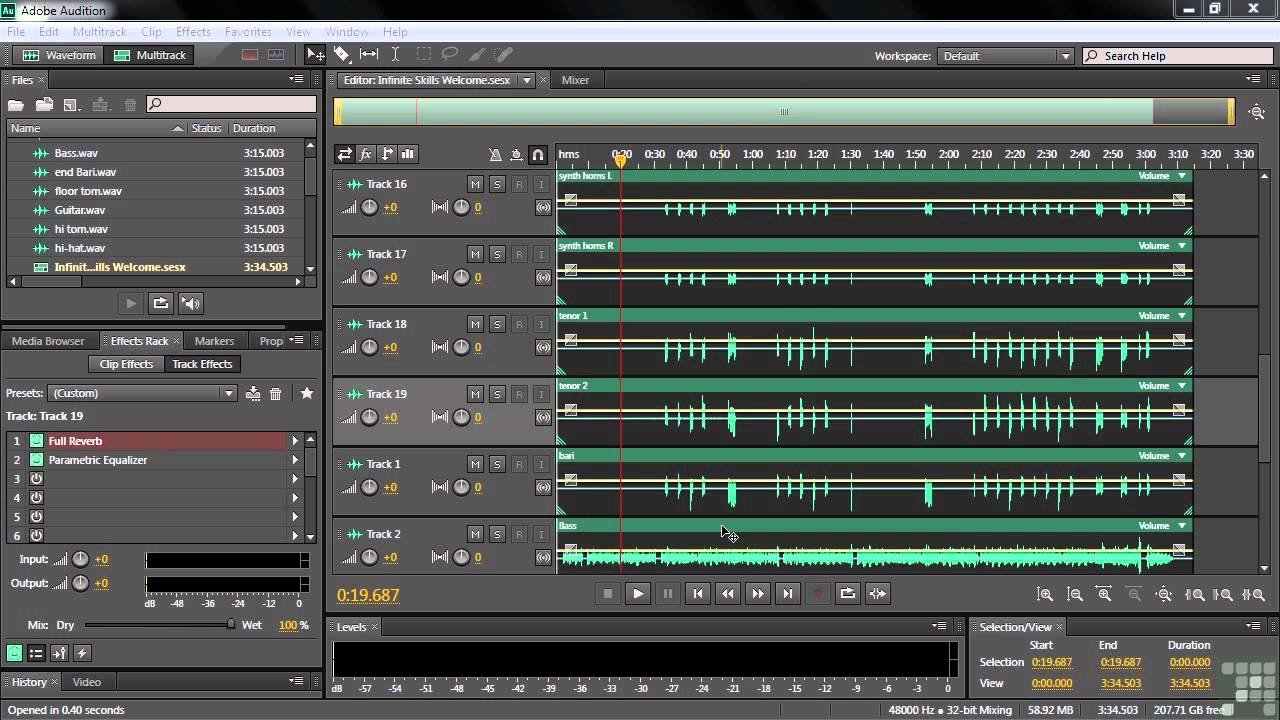Toggle snapping magnet icon
Image resolution: width=1280 pixels, height=720 pixels.
pyautogui.click(x=538, y=154)
